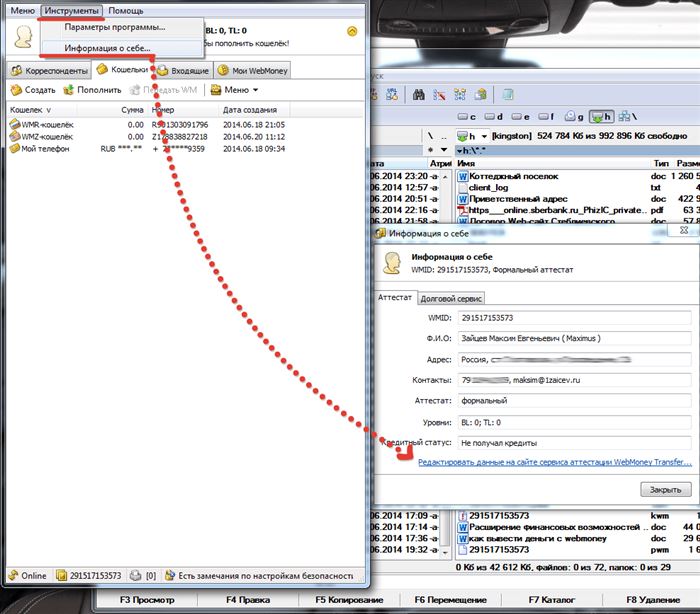
Task: Click the Ф.И.О field
Action: 575,338
